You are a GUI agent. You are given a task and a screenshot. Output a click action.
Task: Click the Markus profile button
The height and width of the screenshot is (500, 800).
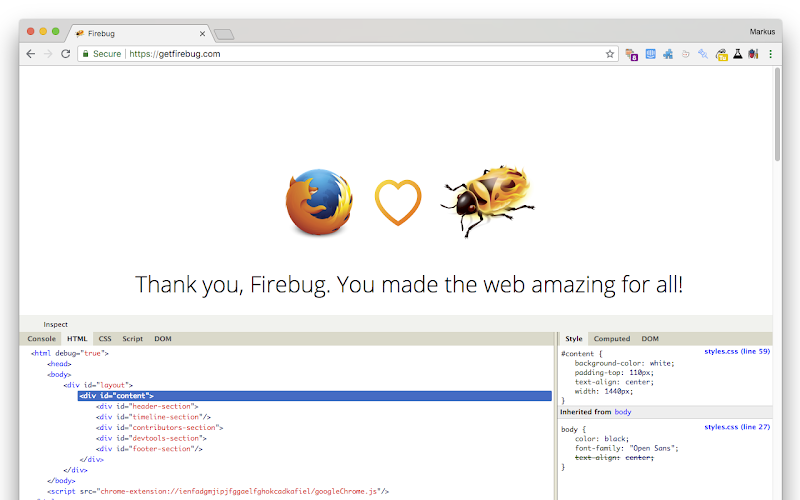tap(762, 32)
